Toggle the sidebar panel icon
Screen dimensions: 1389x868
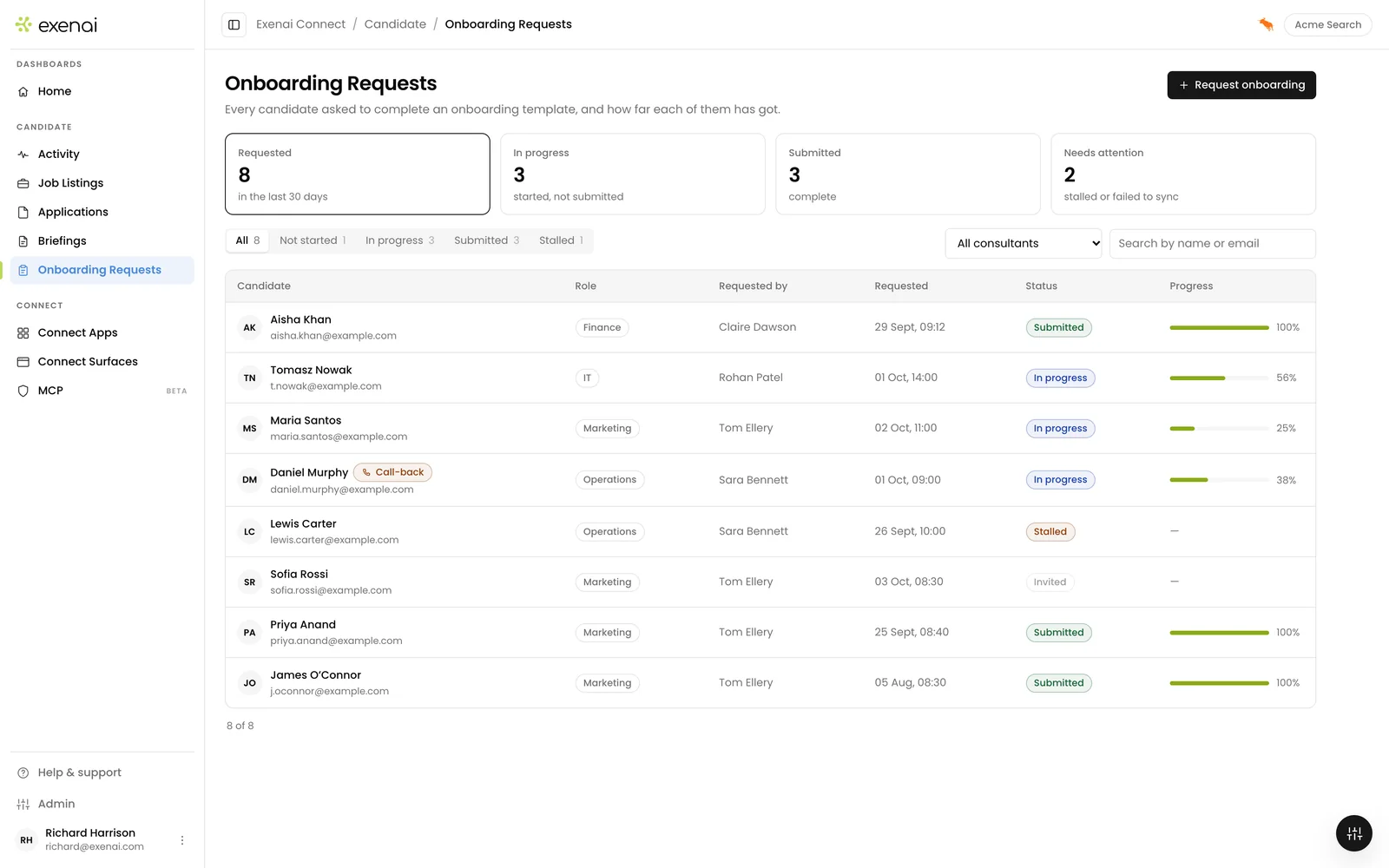click(234, 24)
